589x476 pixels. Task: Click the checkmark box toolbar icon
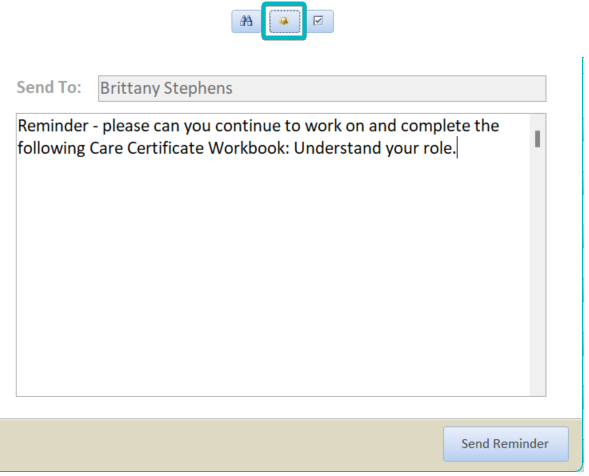(x=319, y=21)
